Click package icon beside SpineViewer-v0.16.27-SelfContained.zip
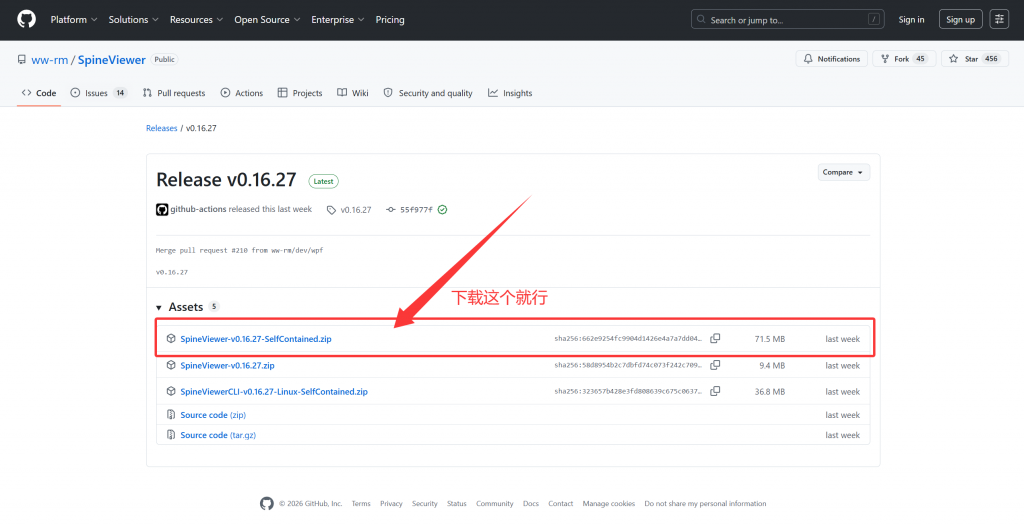 171,339
